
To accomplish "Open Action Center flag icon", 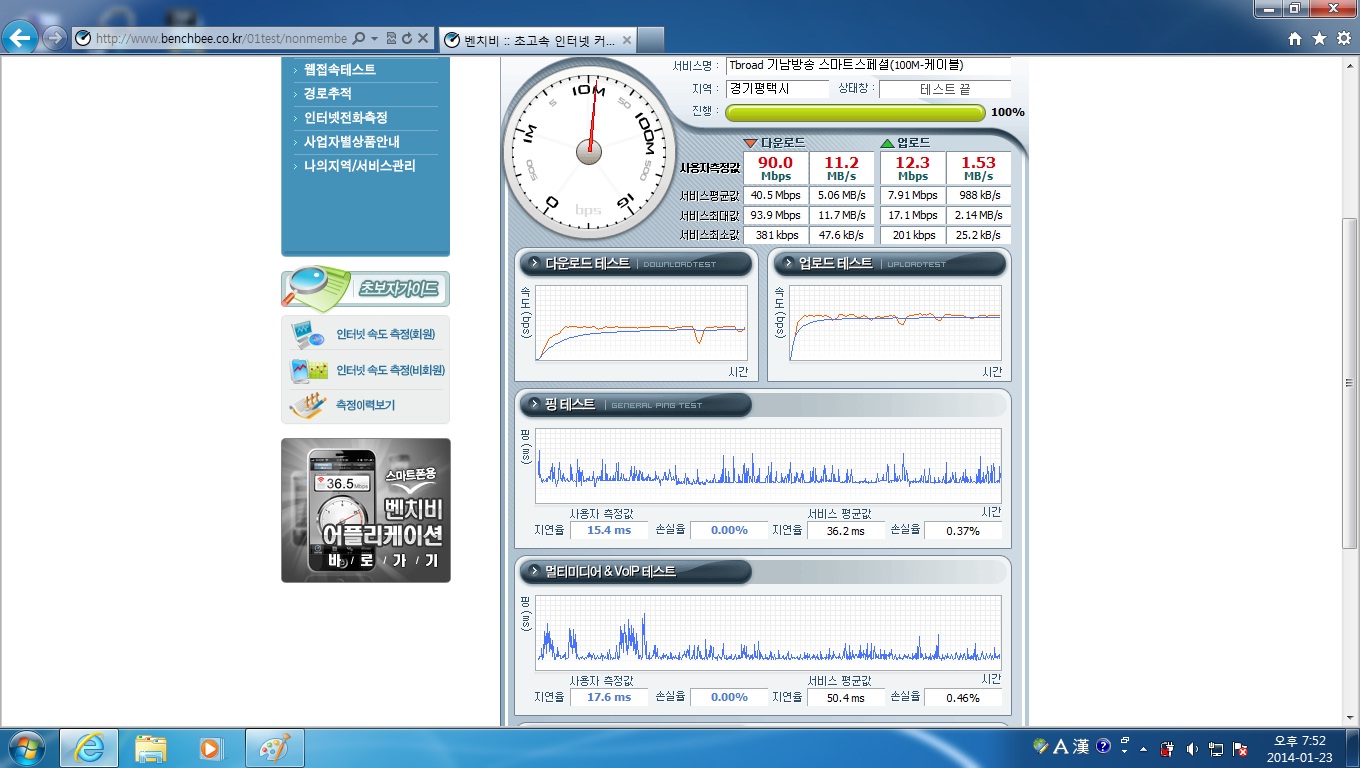I will coord(1240,748).
